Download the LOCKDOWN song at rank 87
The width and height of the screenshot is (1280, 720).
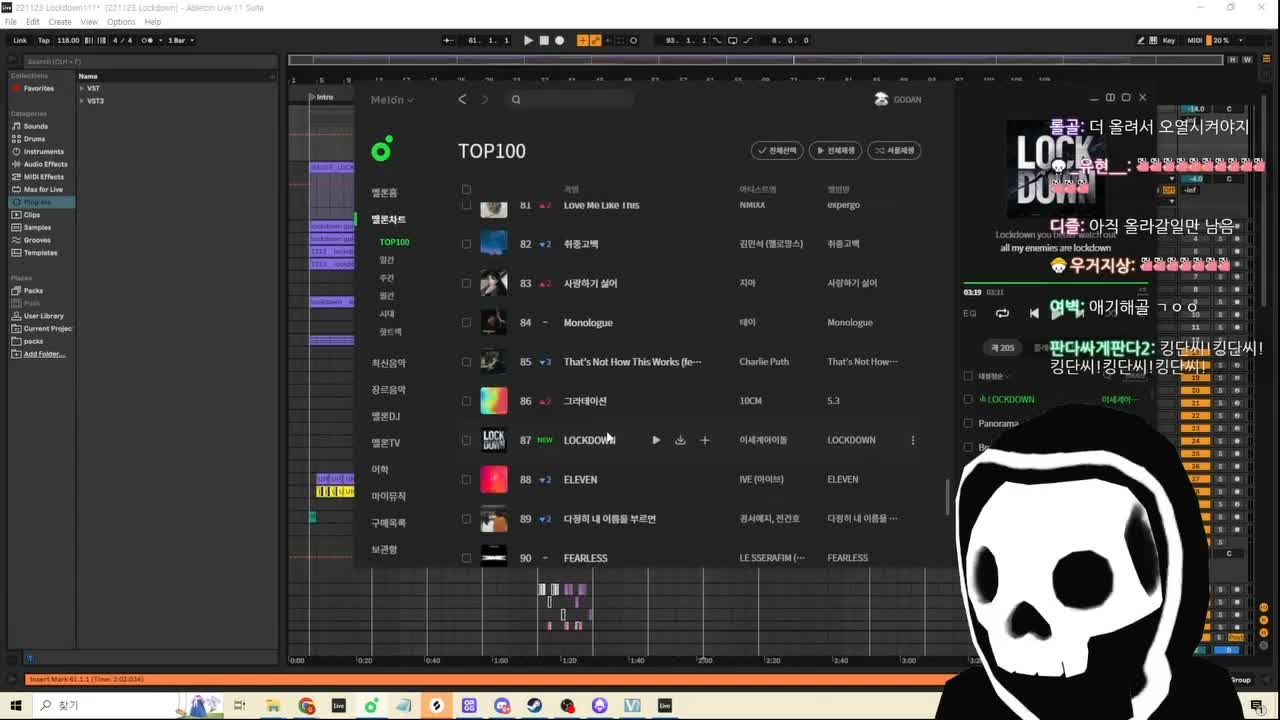click(680, 440)
